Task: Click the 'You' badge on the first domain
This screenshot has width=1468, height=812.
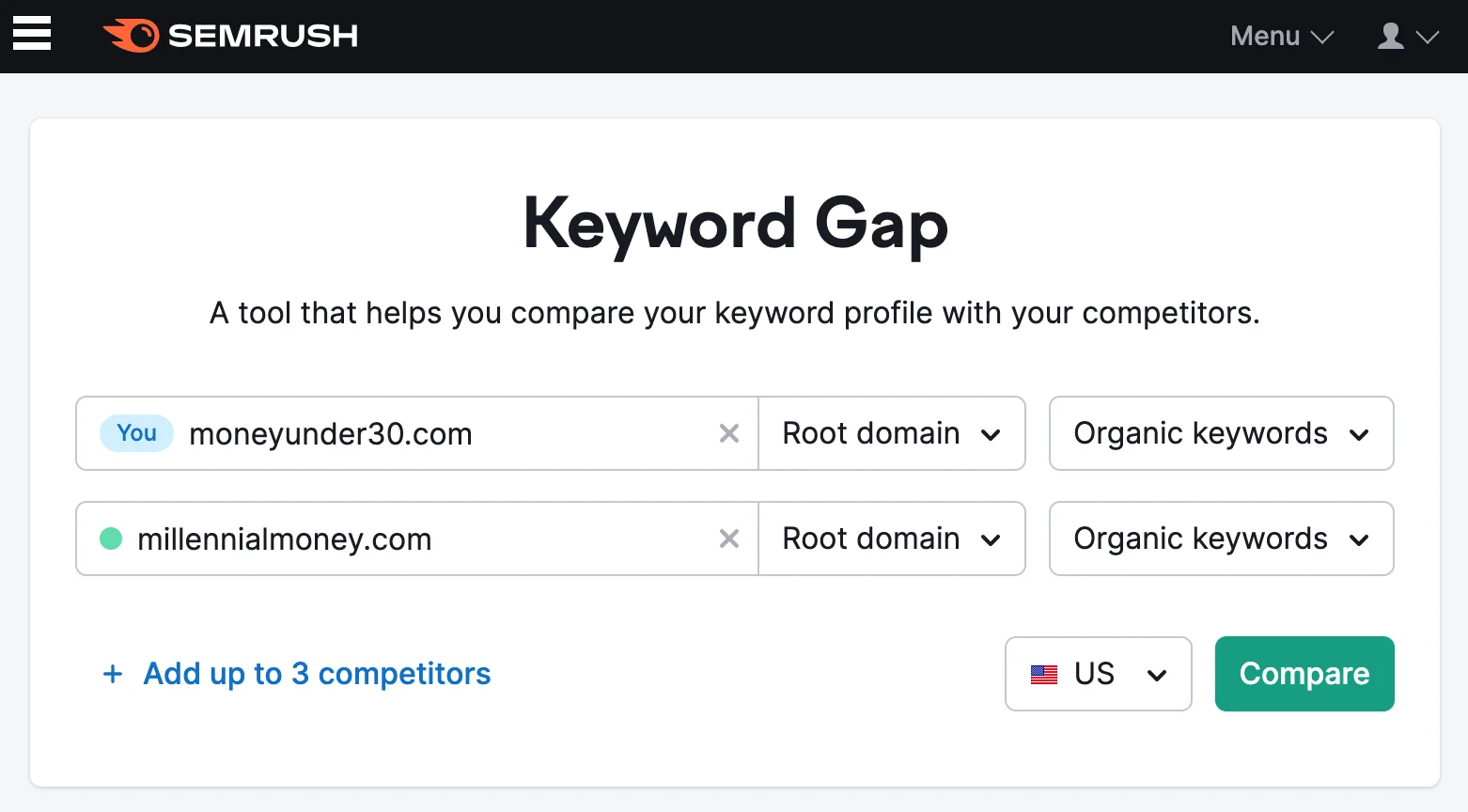Action: click(x=136, y=433)
